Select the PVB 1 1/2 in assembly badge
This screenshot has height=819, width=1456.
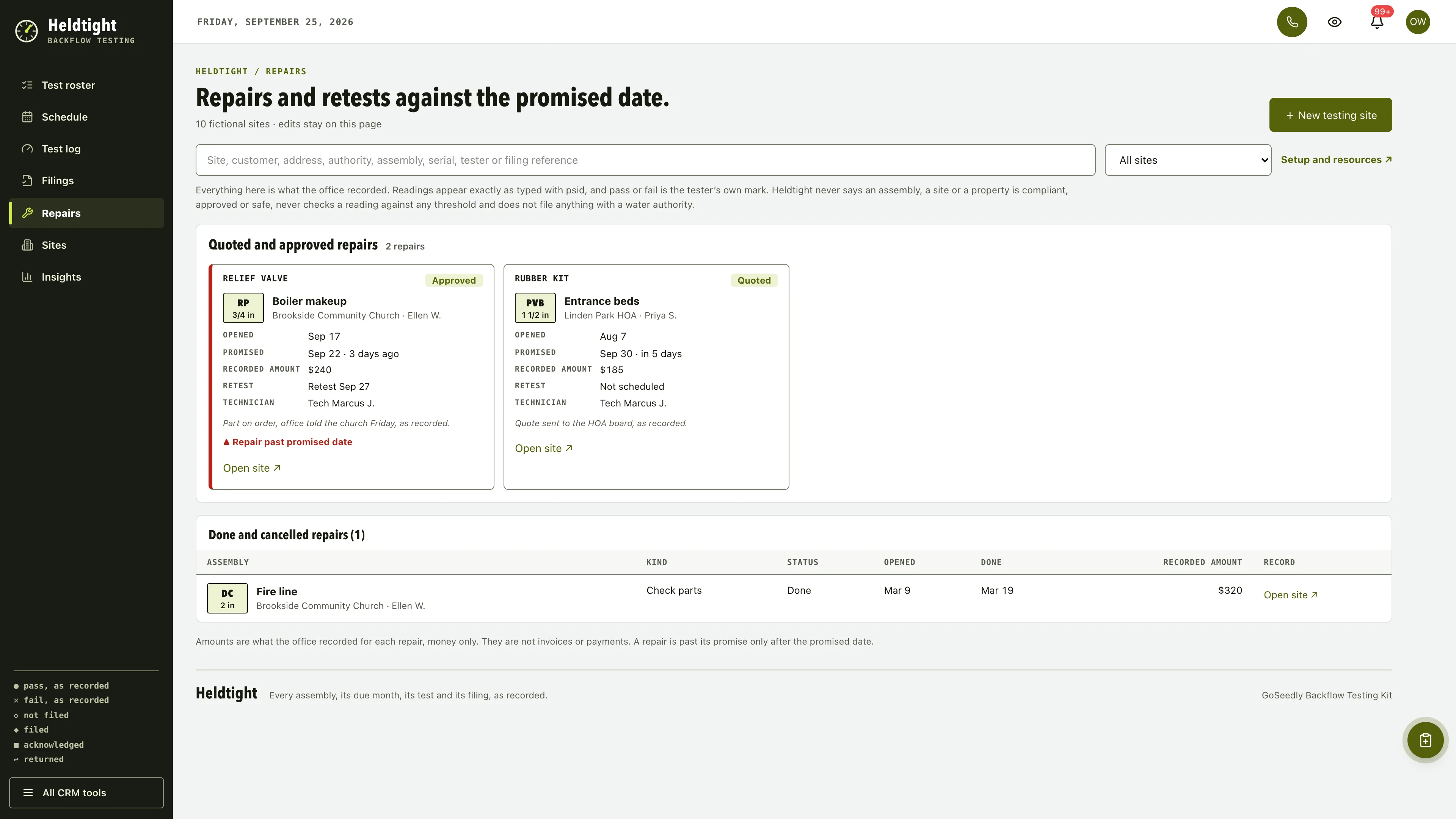pos(535,308)
